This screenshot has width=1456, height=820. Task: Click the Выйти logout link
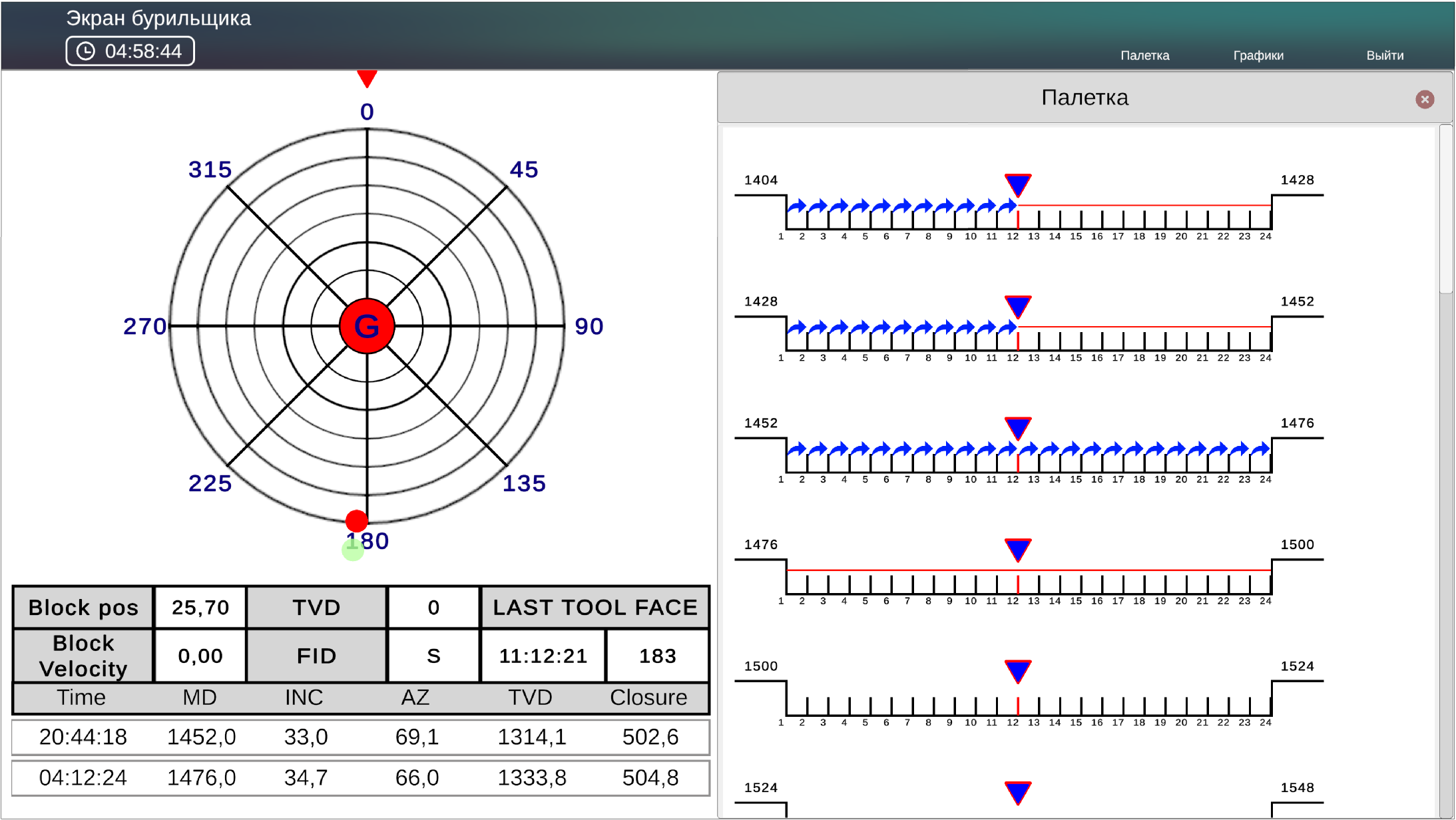pyautogui.click(x=1385, y=55)
